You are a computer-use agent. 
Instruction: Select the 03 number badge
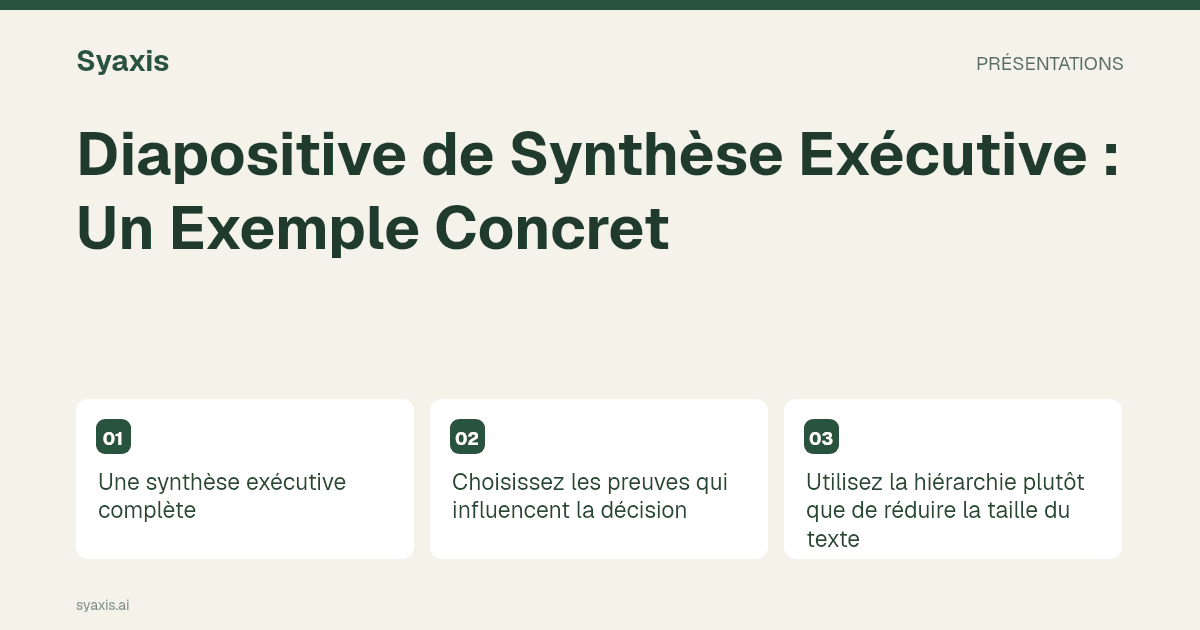coord(821,437)
